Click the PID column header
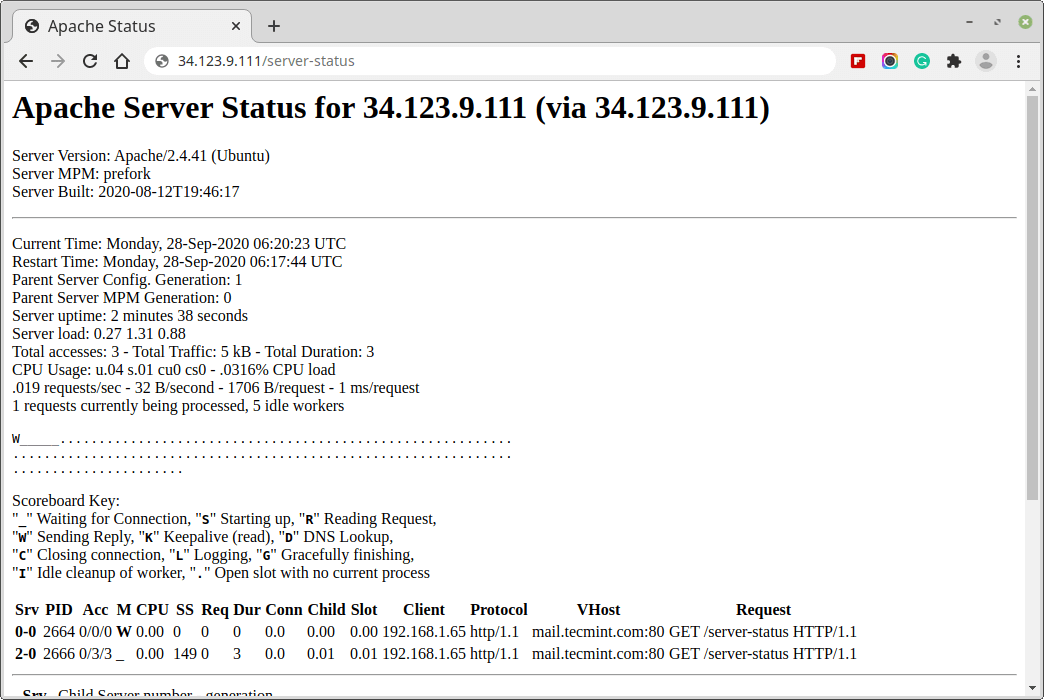 click(59, 610)
